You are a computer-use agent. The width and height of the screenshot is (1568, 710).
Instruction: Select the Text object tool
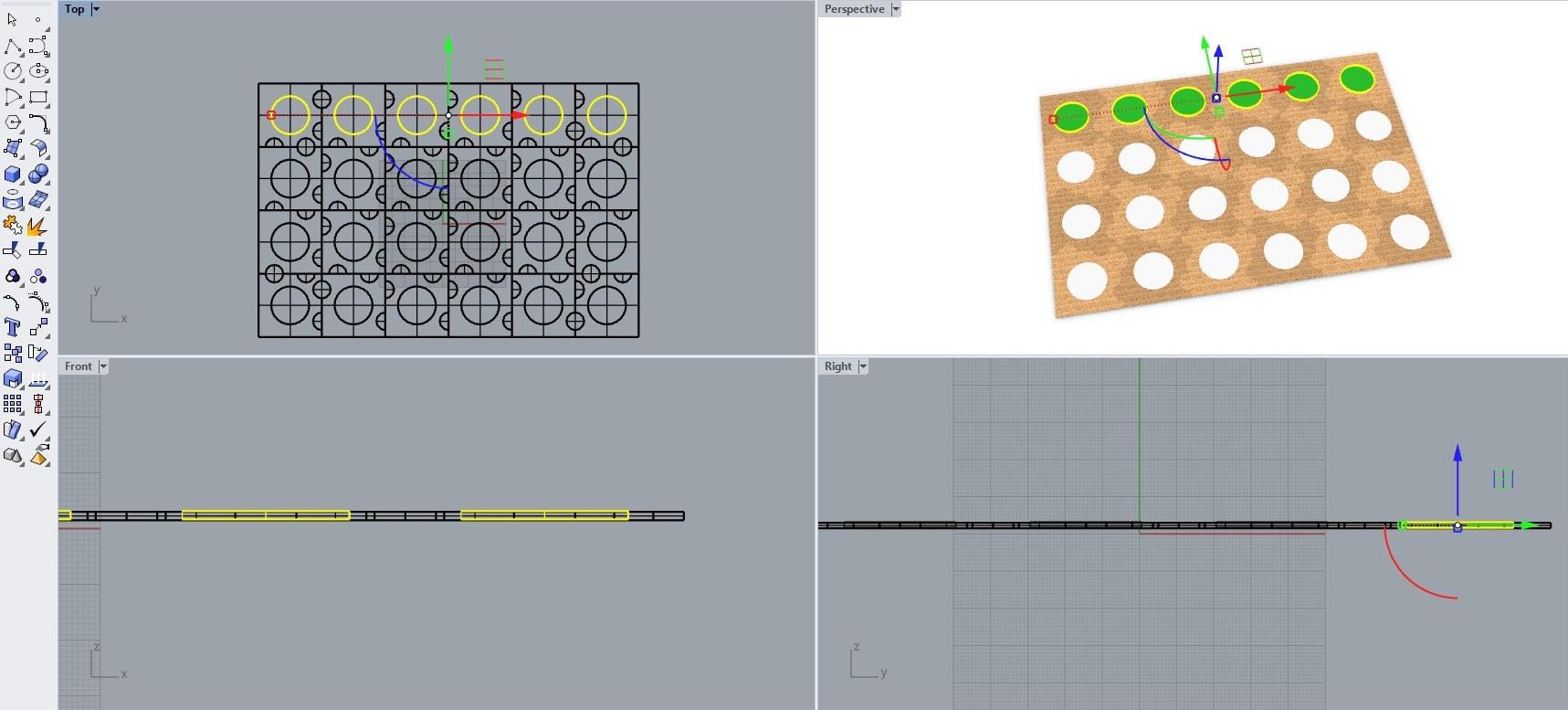tap(13, 327)
